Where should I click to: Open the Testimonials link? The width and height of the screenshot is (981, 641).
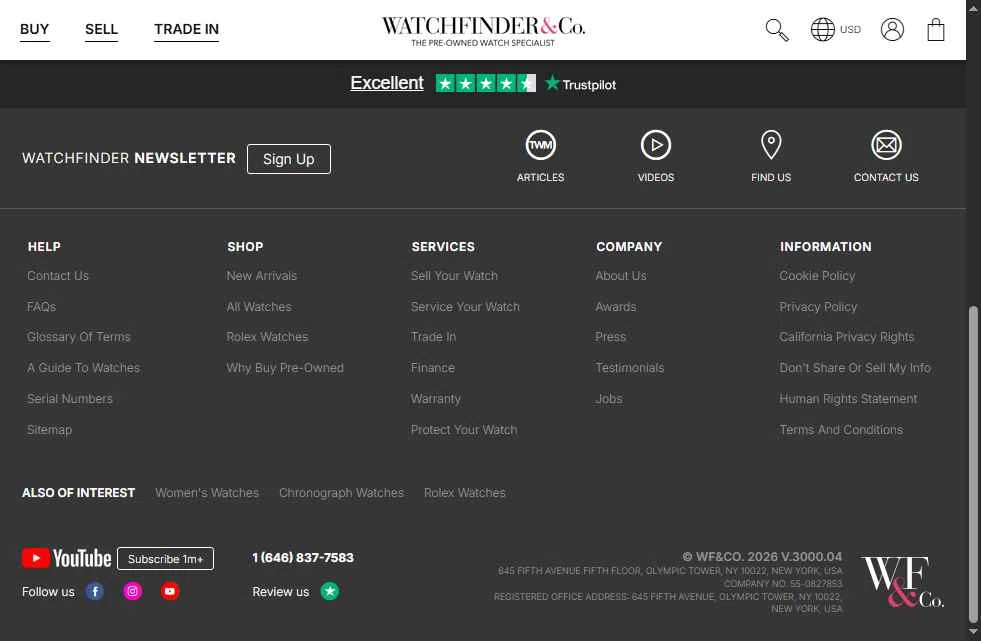click(629, 368)
